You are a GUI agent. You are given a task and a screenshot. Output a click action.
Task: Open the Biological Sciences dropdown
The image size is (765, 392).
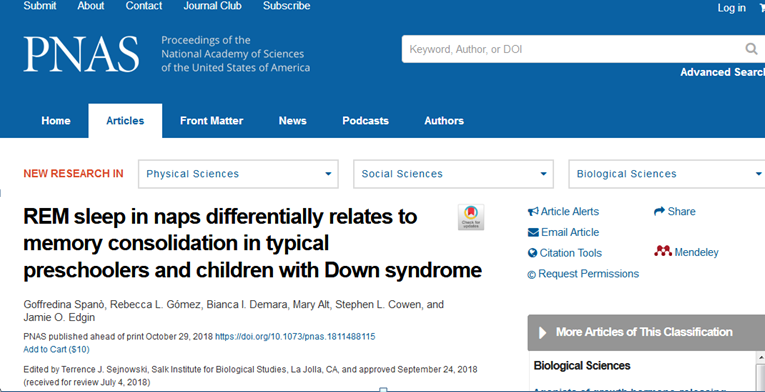(x=667, y=174)
